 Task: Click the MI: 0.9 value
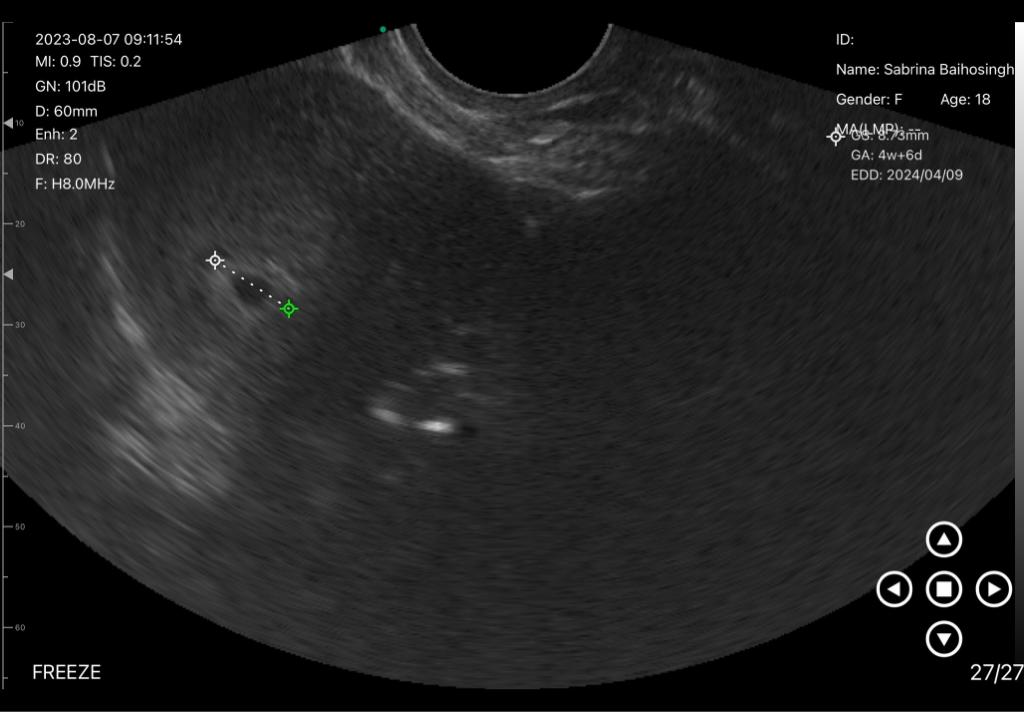(58, 61)
